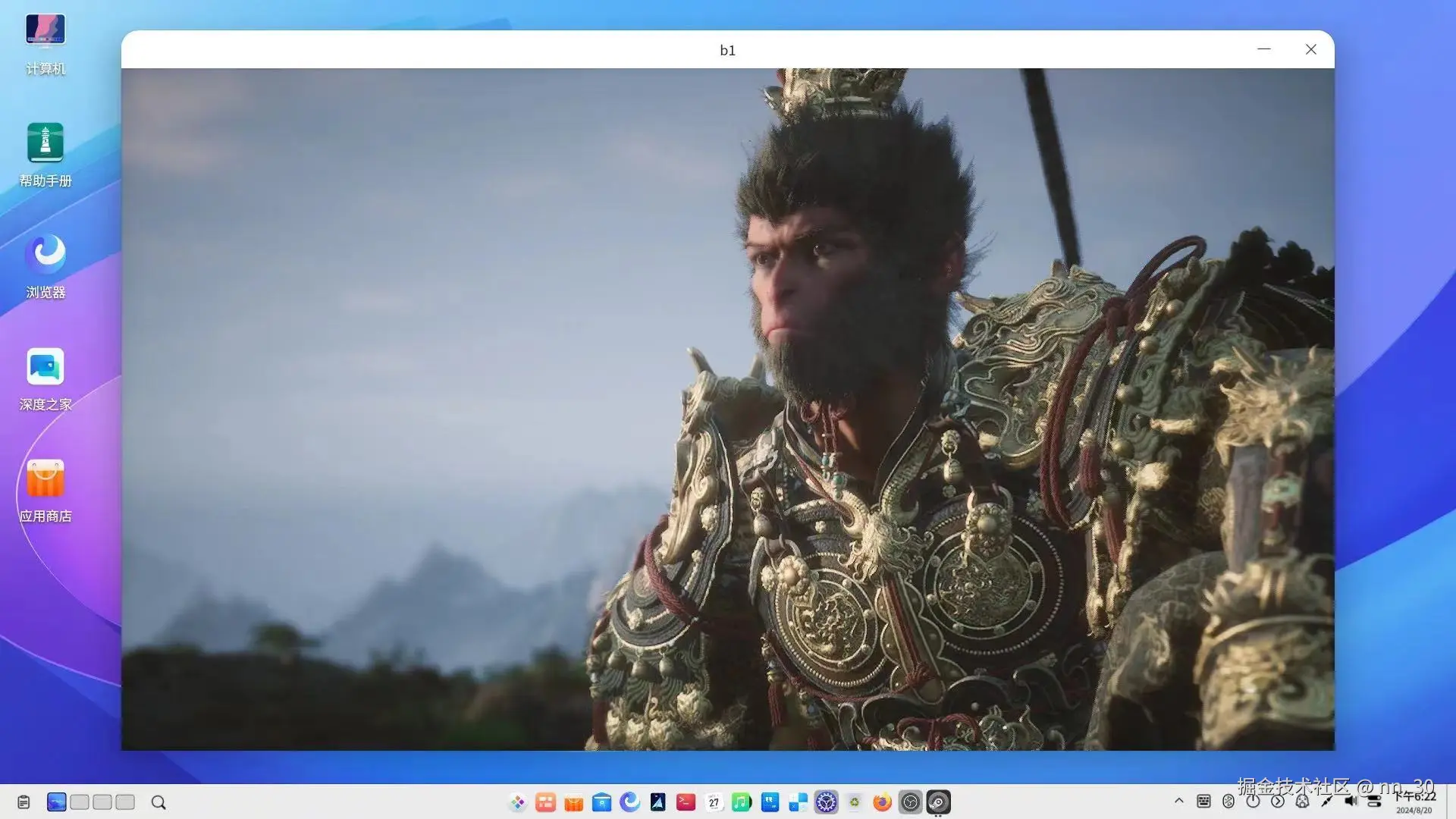Open the clipboard icon on taskbar
This screenshot has width=1456, height=819.
tap(24, 802)
